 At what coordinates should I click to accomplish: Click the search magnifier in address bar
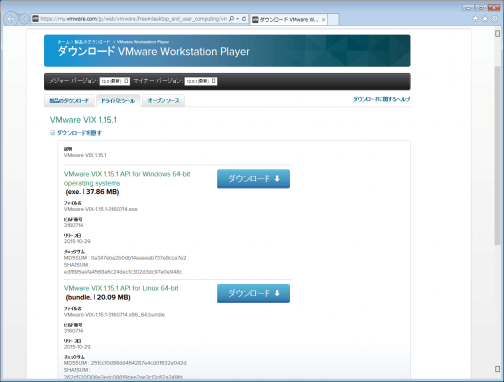coord(232,19)
